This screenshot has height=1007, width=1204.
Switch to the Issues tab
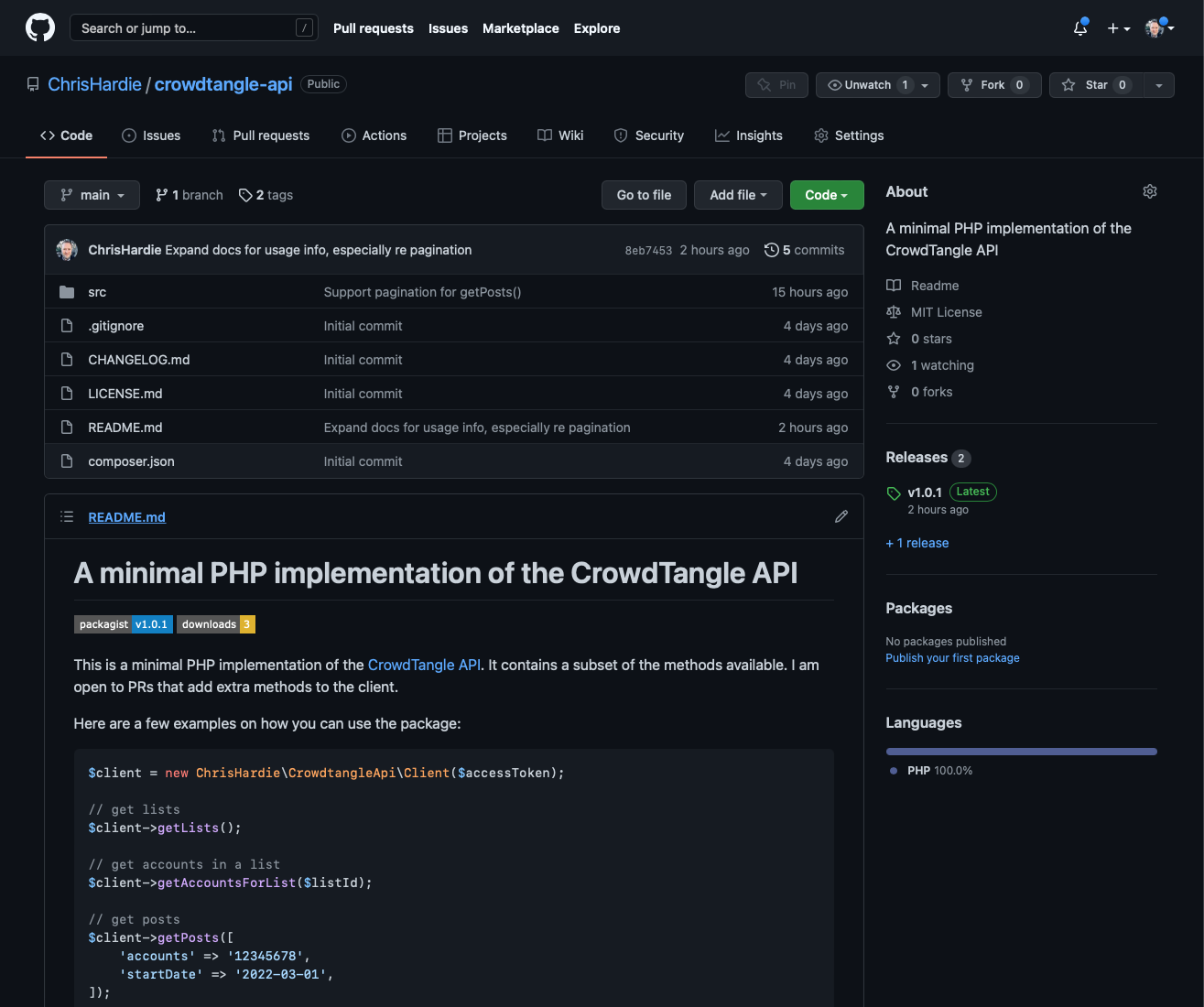(x=151, y=135)
